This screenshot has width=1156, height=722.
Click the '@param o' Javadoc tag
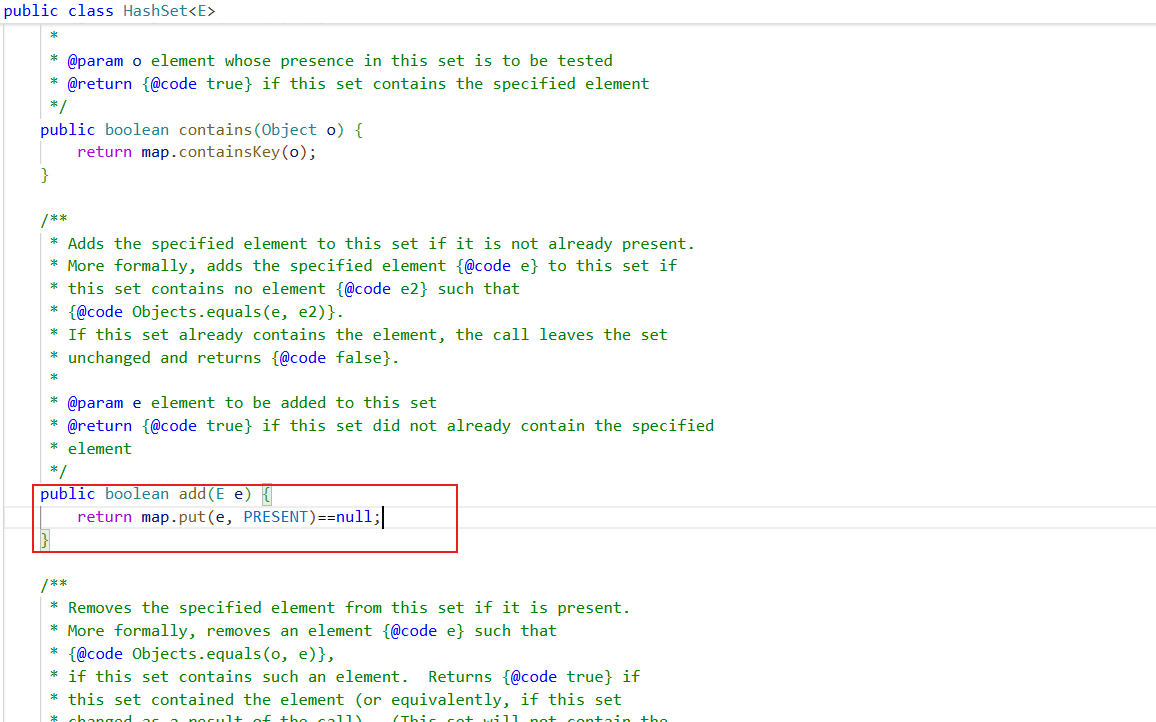click(x=104, y=61)
